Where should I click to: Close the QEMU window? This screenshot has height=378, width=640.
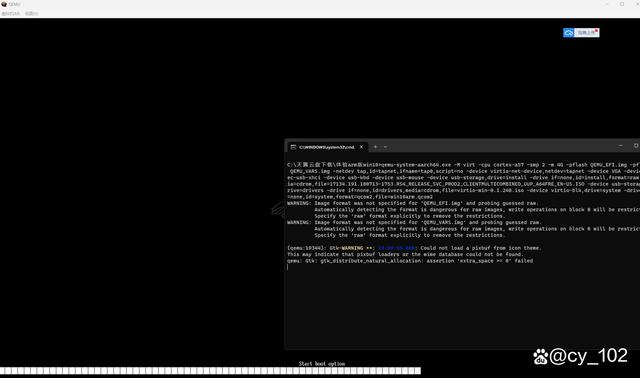637,4
